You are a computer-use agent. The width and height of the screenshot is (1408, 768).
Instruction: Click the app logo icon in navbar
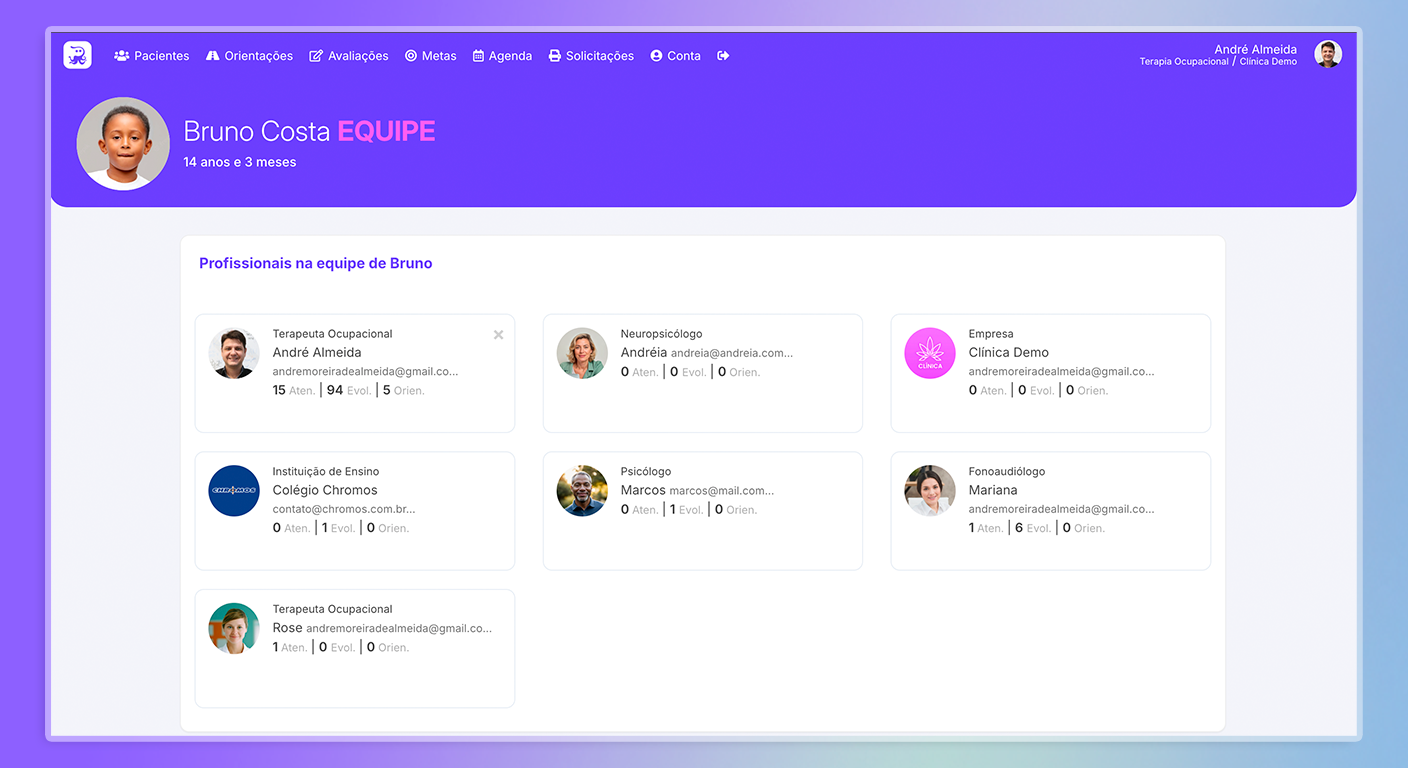77,55
